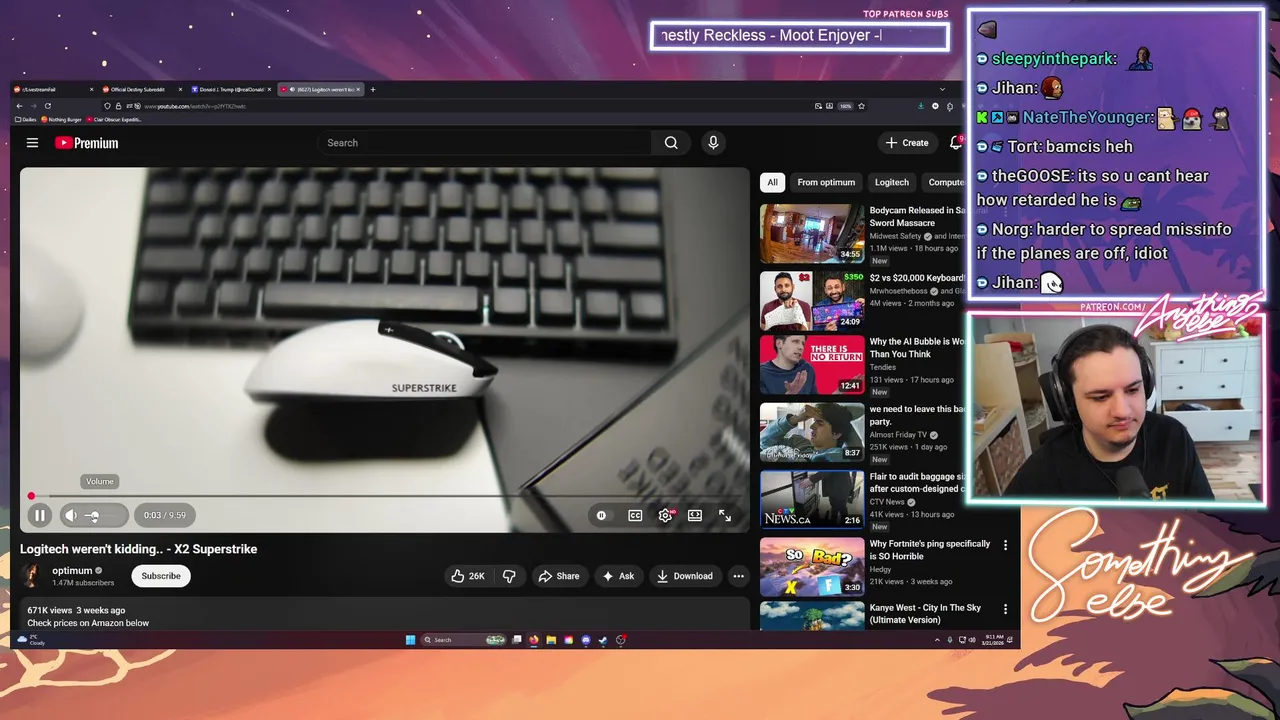1280x720 pixels.
Task: Open Steam from the taskbar
Action: click(x=603, y=640)
